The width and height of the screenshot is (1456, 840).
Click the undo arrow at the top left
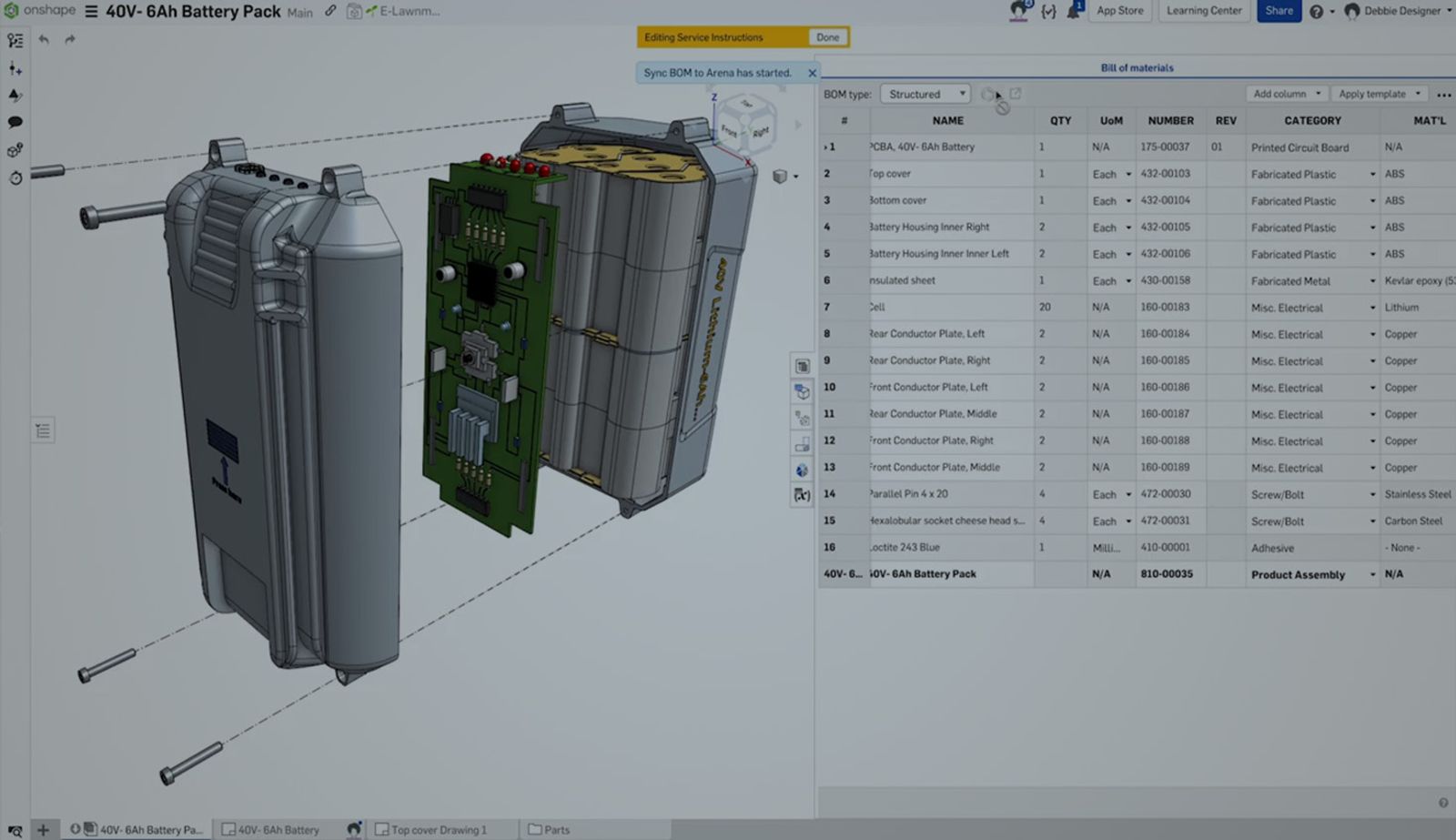coord(43,40)
